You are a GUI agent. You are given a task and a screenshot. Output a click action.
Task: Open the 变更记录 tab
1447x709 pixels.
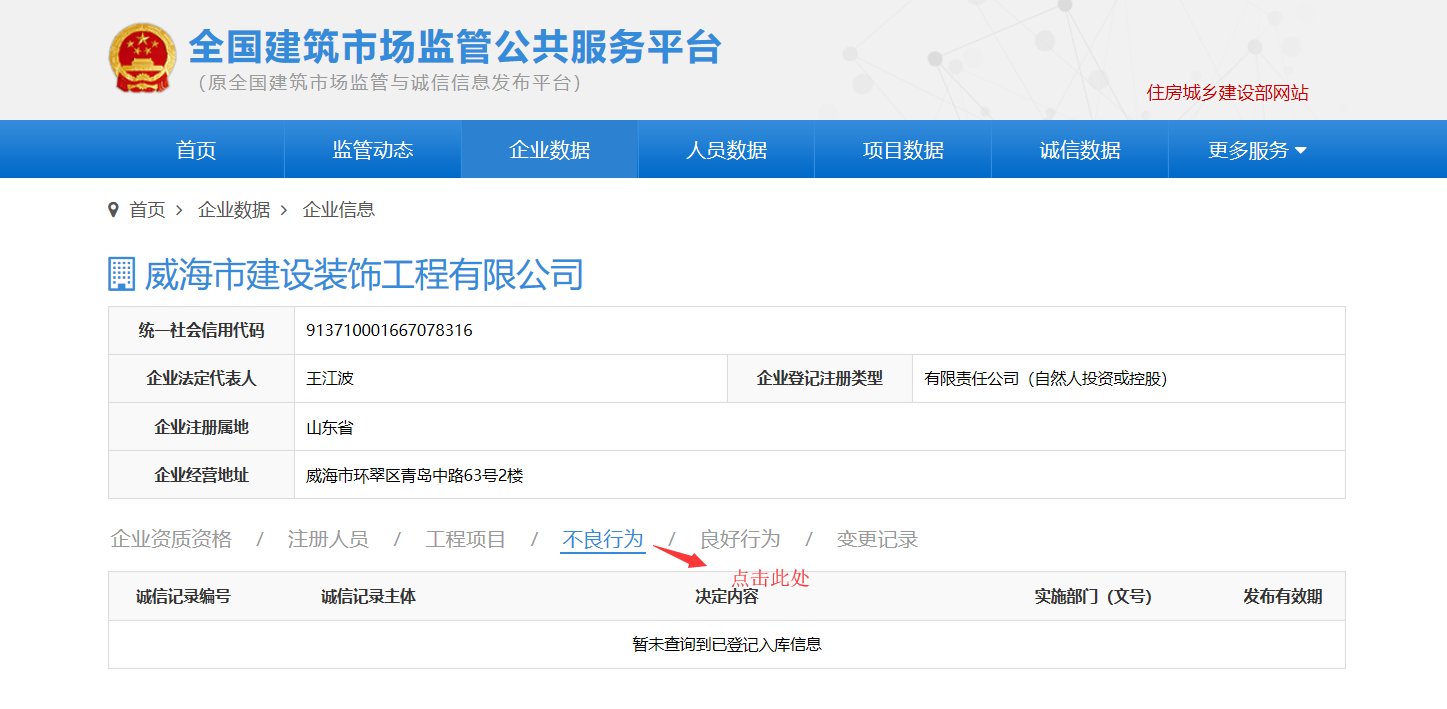coord(875,538)
